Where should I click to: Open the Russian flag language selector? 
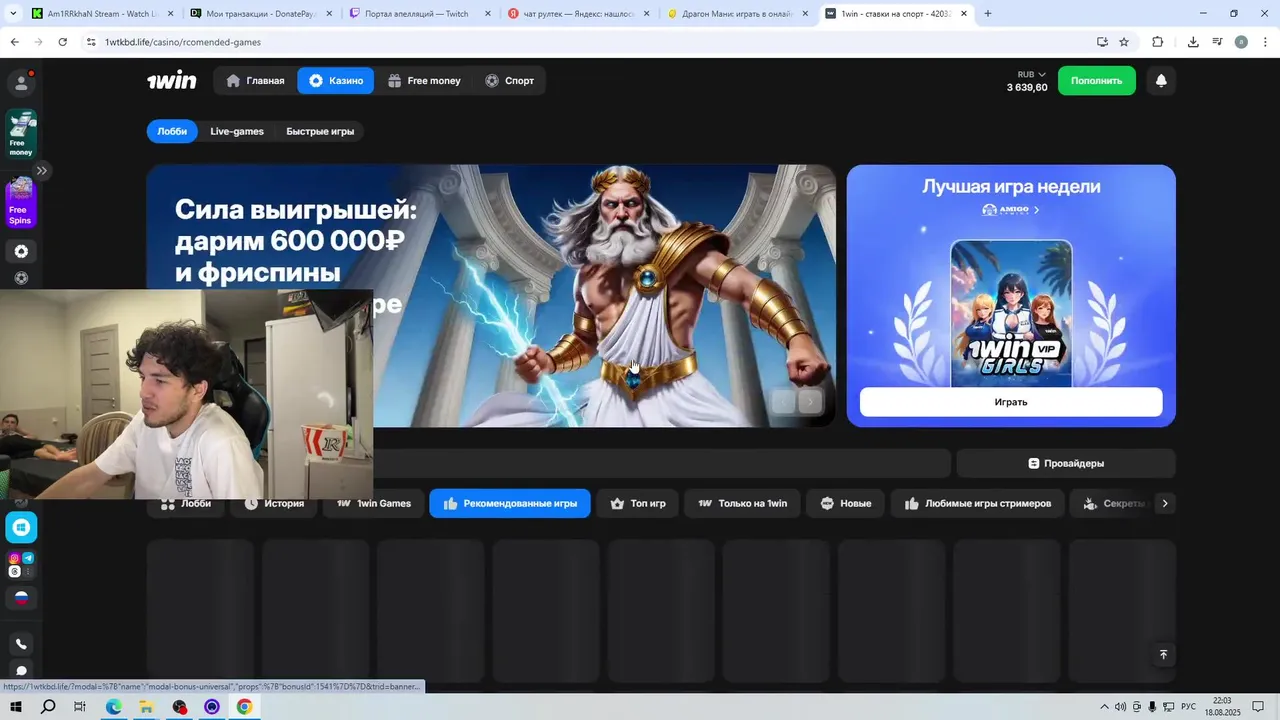tap(21, 598)
